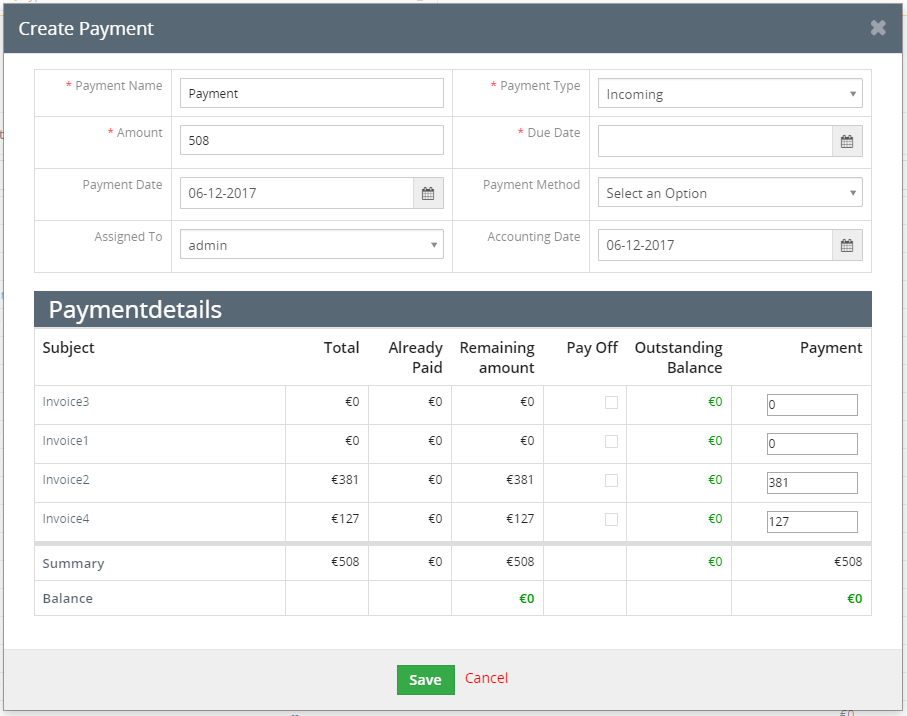907x716 pixels.
Task: Open the Payment Method dropdown
Action: 729,193
